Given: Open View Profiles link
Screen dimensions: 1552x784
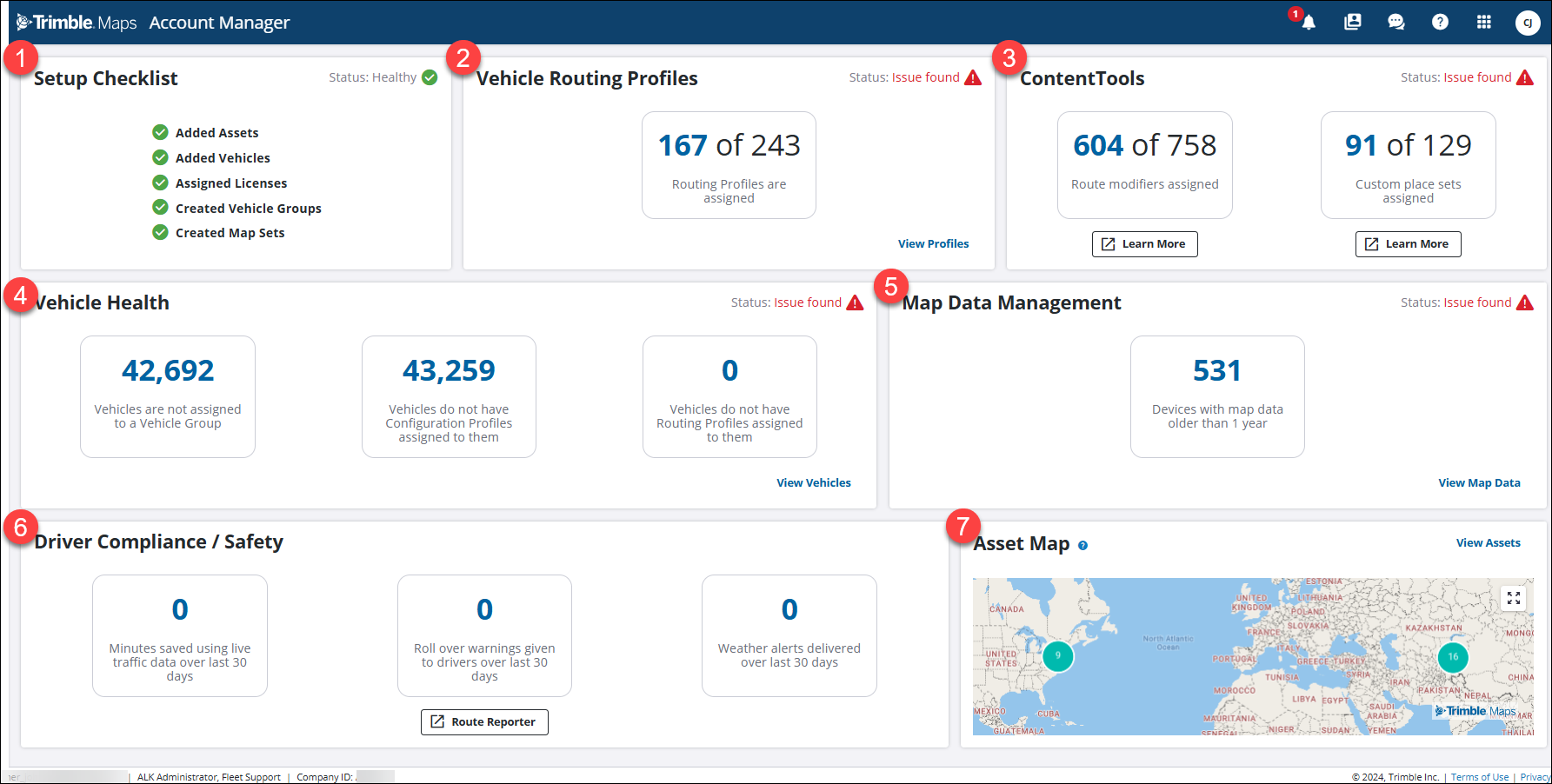Looking at the screenshot, I should [933, 244].
